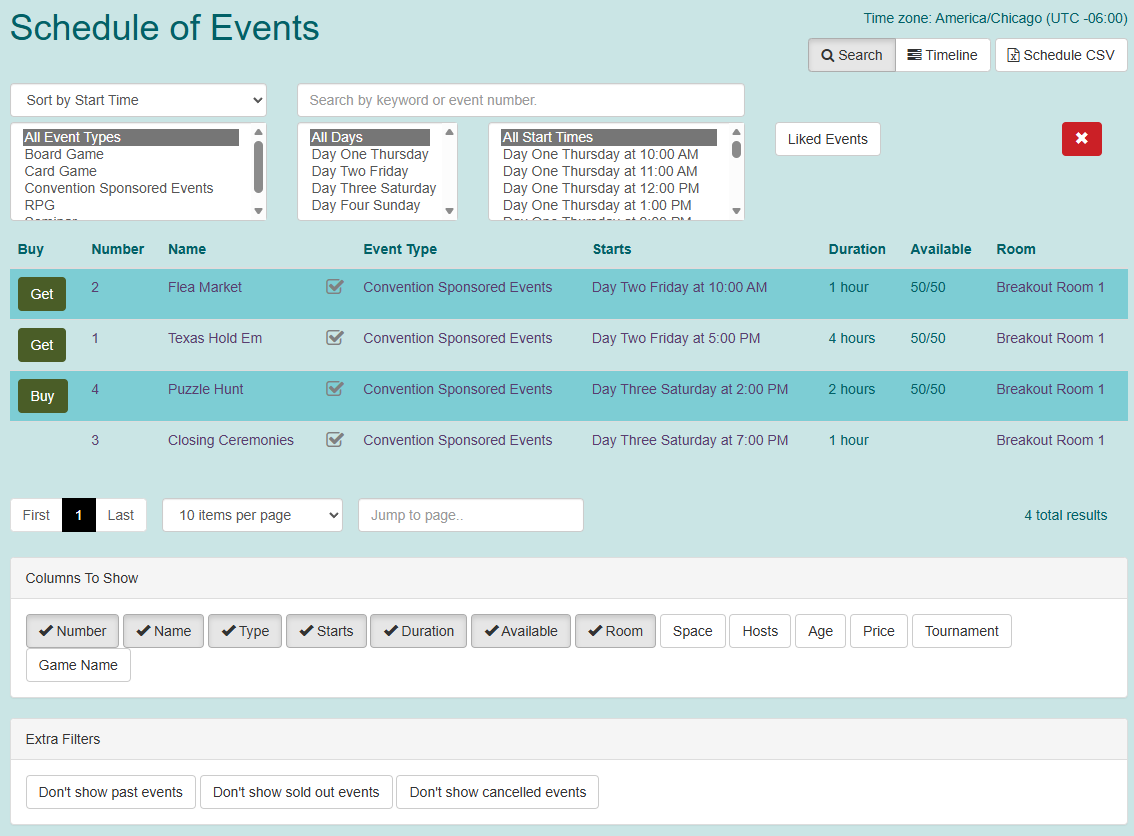
Task: Enable the Hosts column checkbox
Action: 759,631
